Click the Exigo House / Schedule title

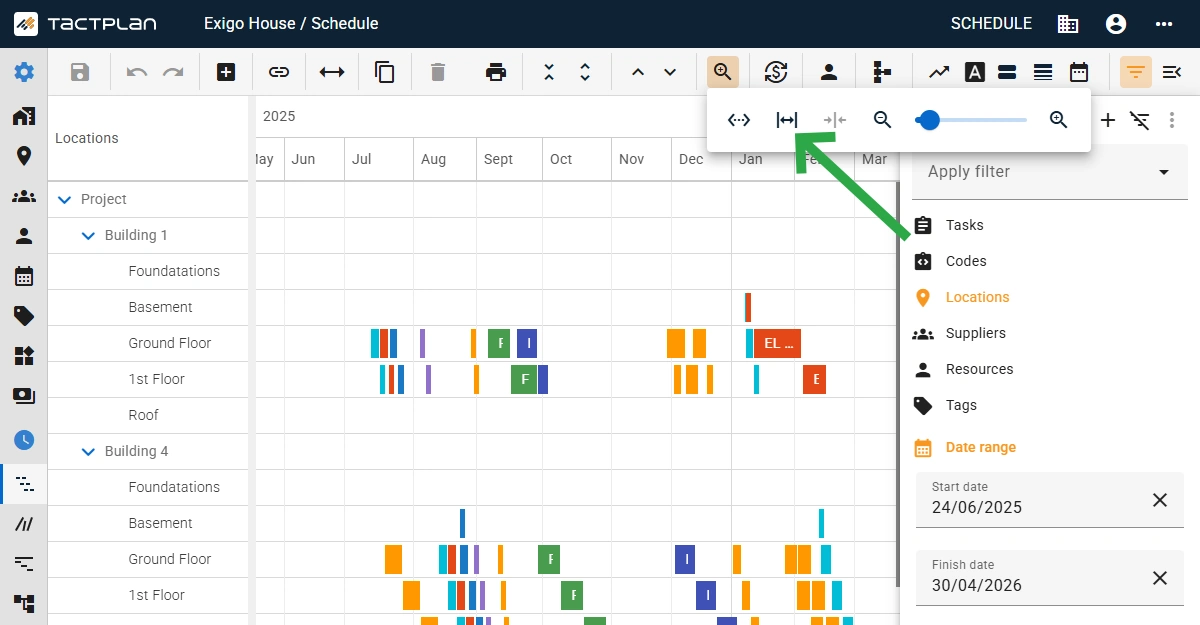pos(291,24)
